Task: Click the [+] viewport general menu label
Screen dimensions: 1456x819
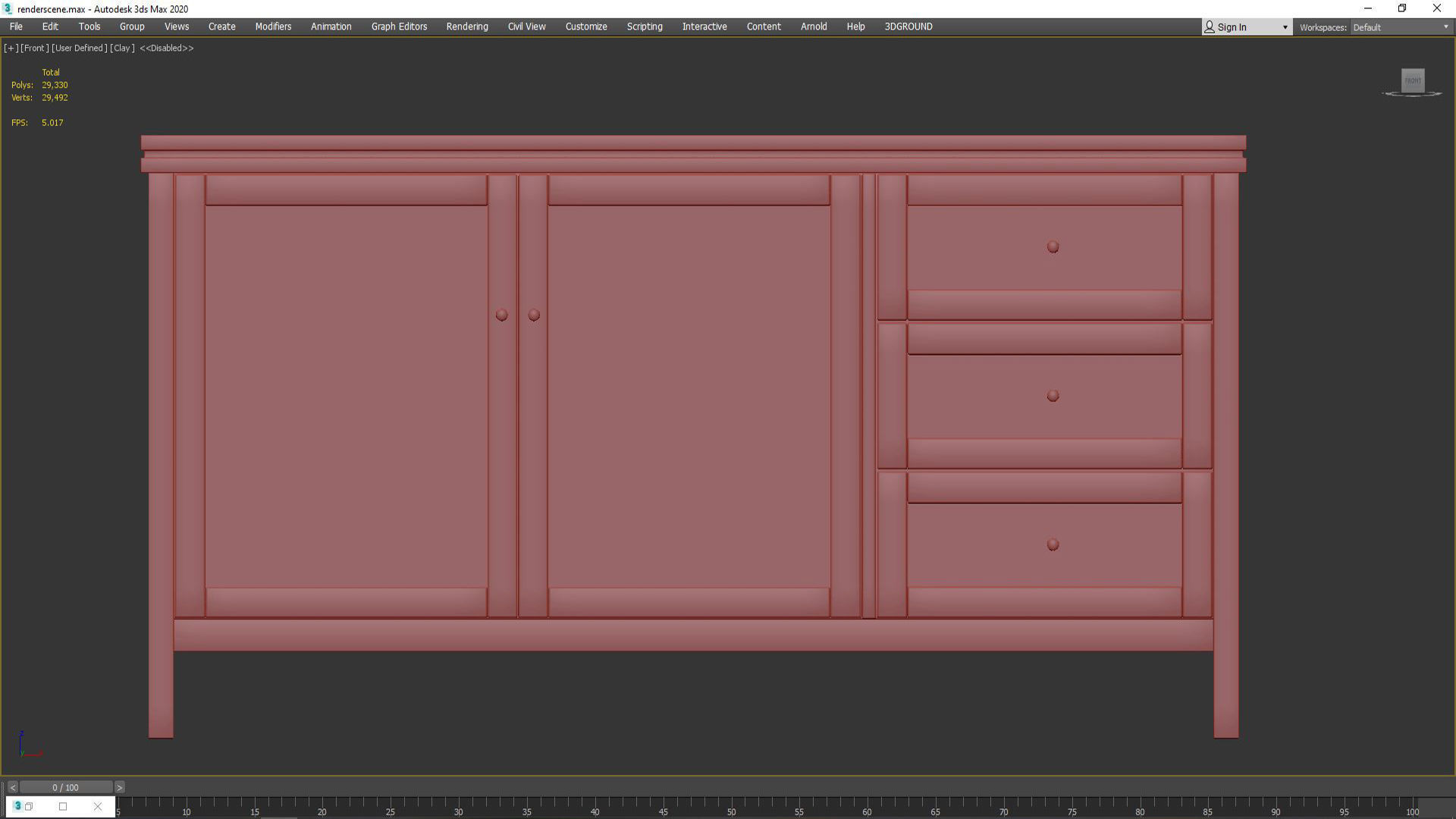Action: click(x=11, y=48)
